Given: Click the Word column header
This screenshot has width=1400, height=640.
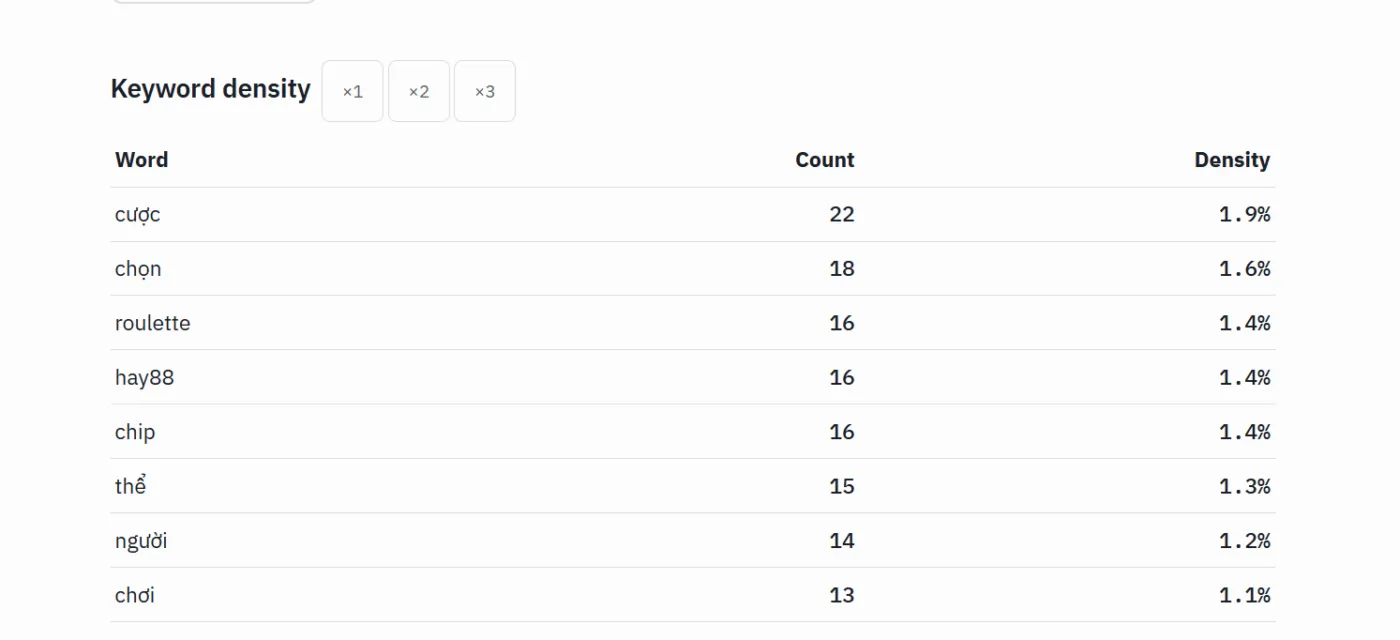Looking at the screenshot, I should (142, 160).
